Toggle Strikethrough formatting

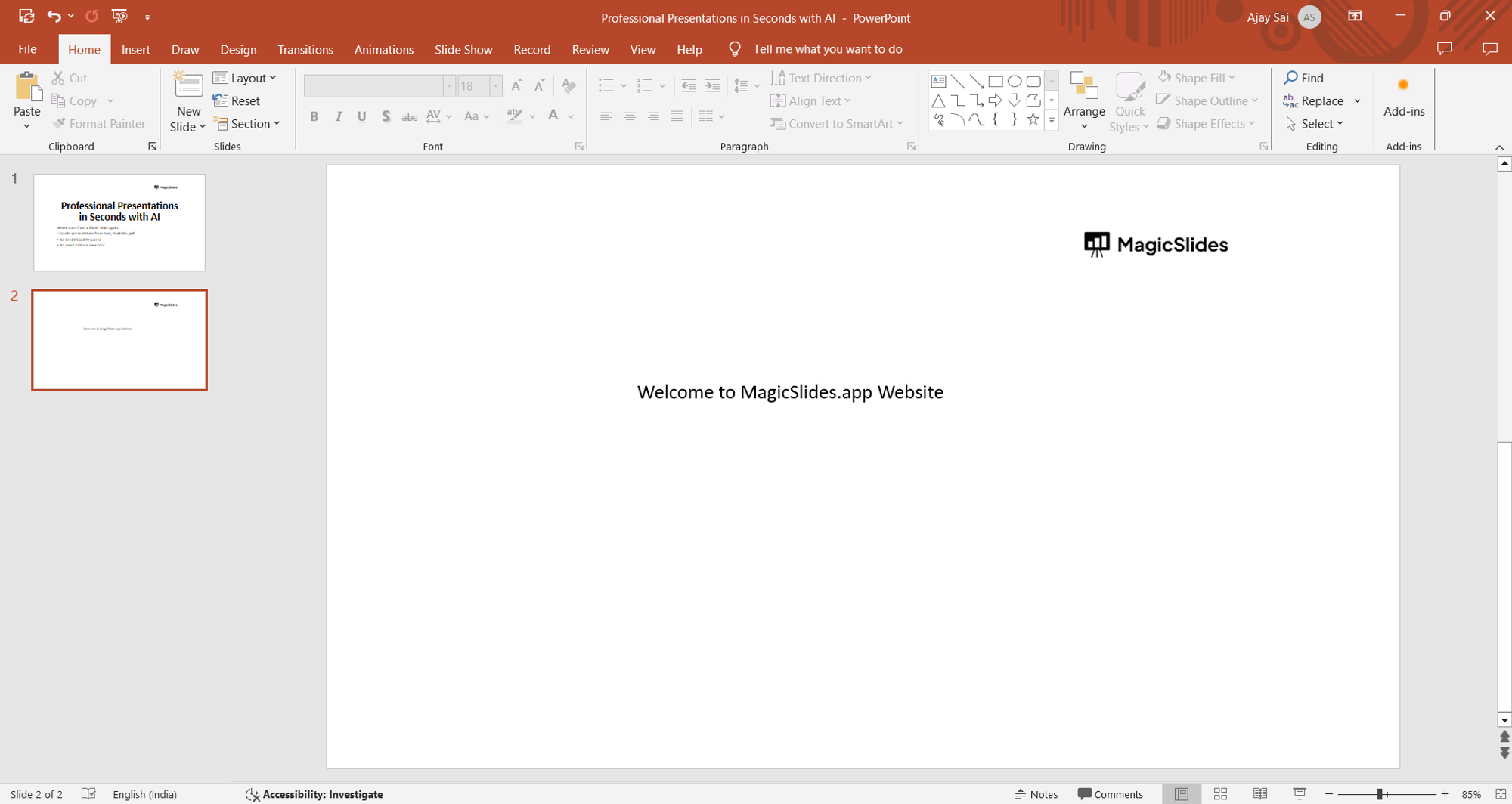tap(410, 116)
